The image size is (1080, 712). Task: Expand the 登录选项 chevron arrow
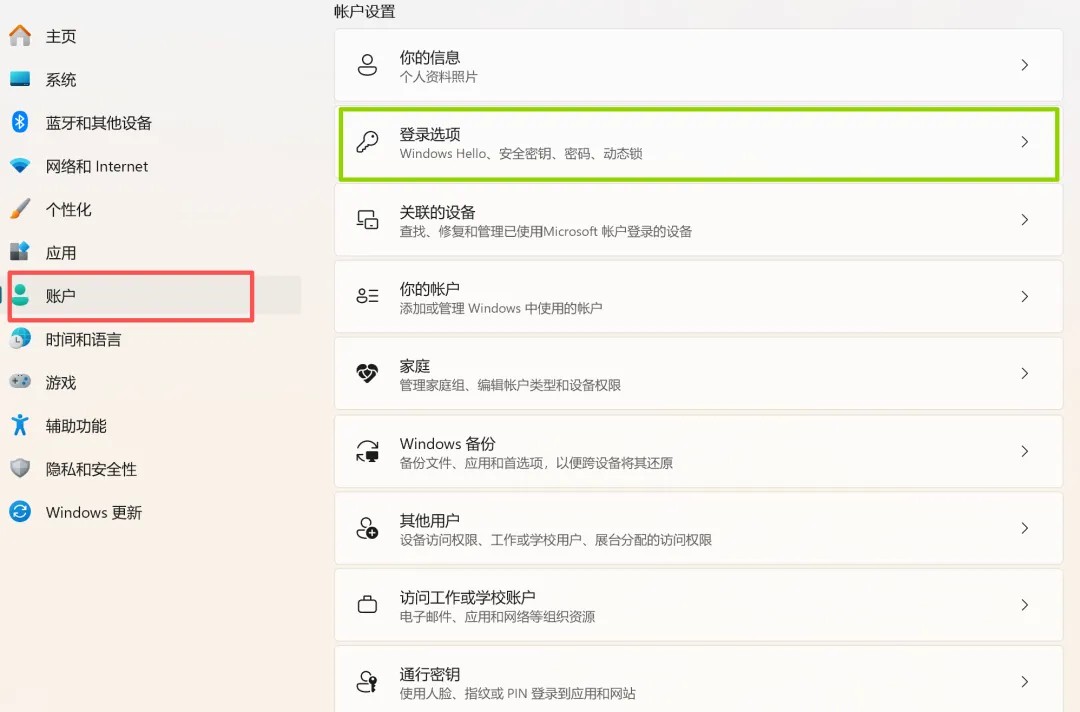click(x=1025, y=142)
